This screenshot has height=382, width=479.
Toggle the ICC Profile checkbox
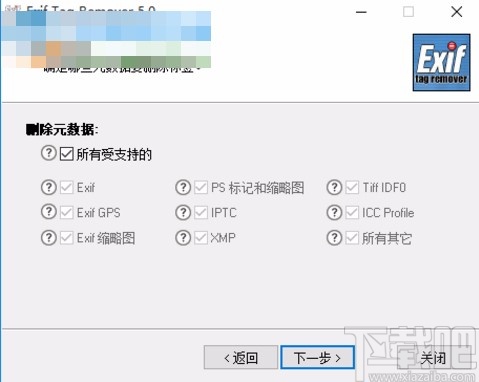352,213
